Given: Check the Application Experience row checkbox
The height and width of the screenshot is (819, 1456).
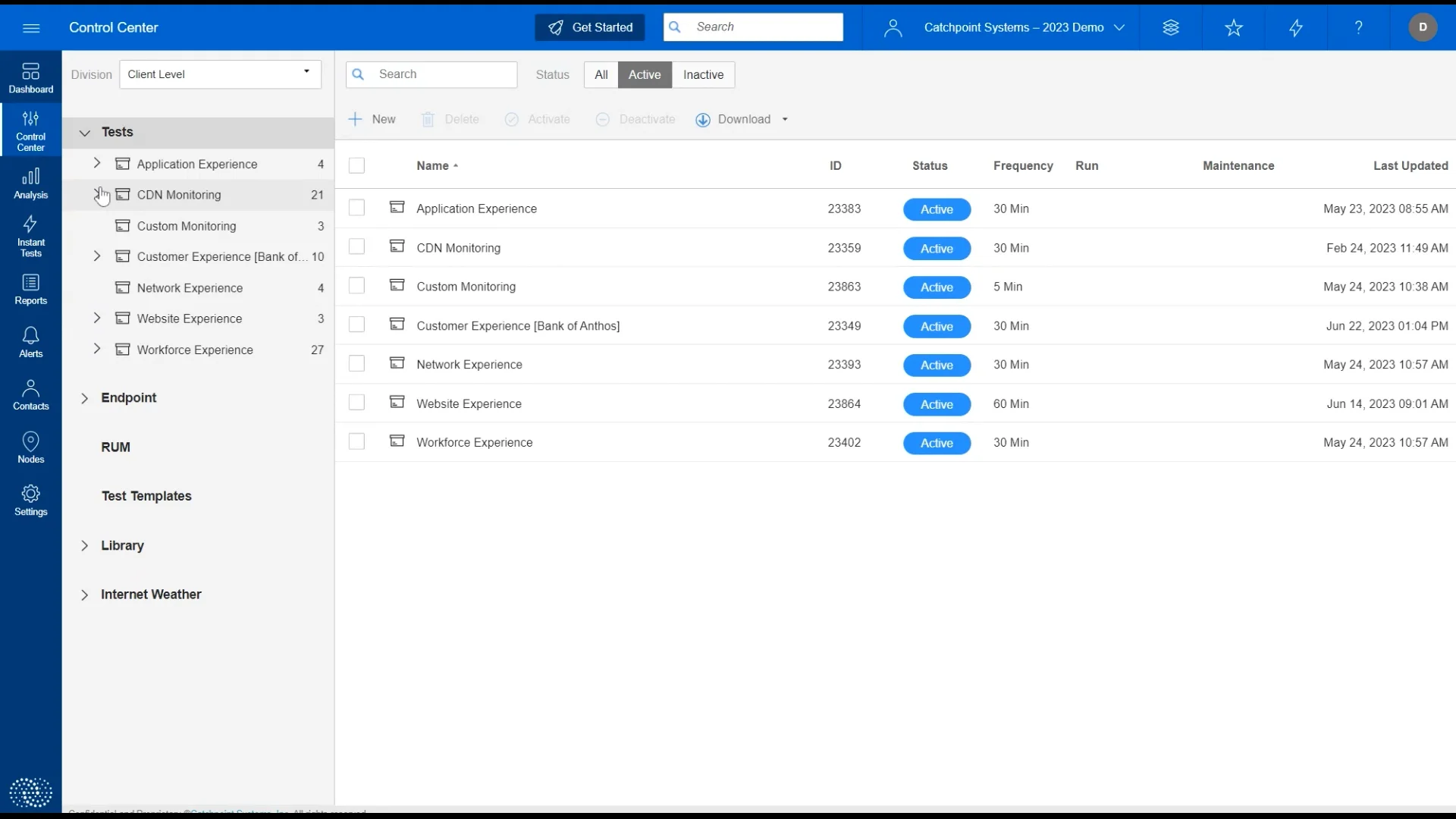Looking at the screenshot, I should 356,208.
